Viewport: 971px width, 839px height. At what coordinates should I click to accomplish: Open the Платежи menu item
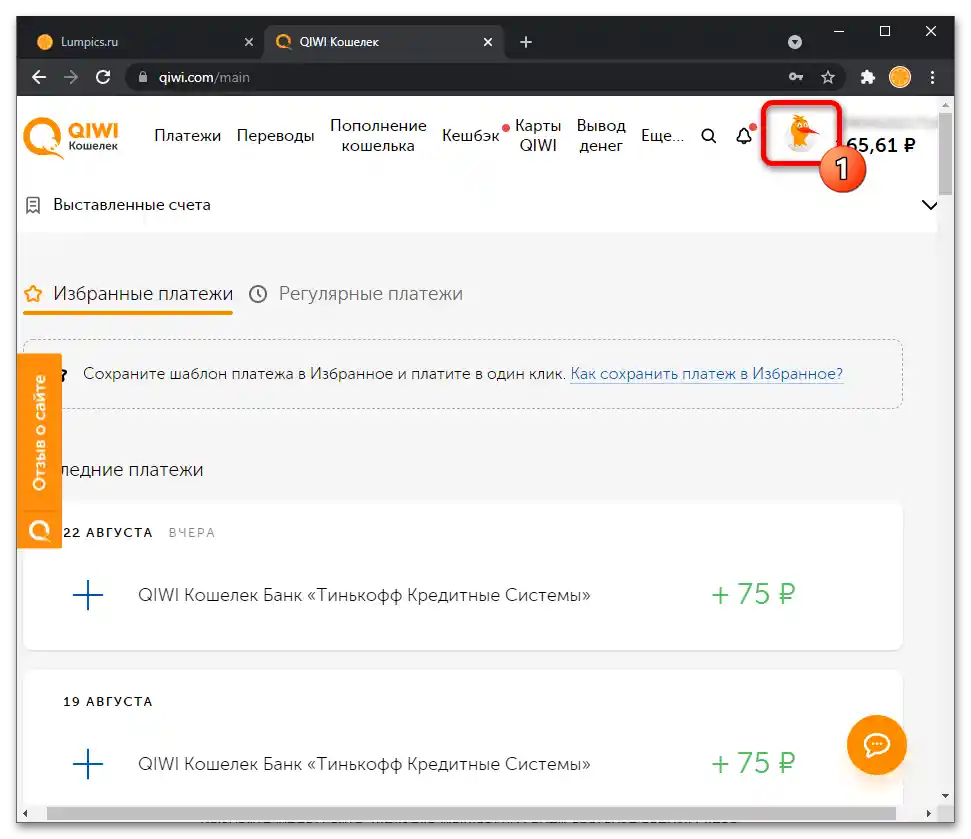click(x=188, y=136)
